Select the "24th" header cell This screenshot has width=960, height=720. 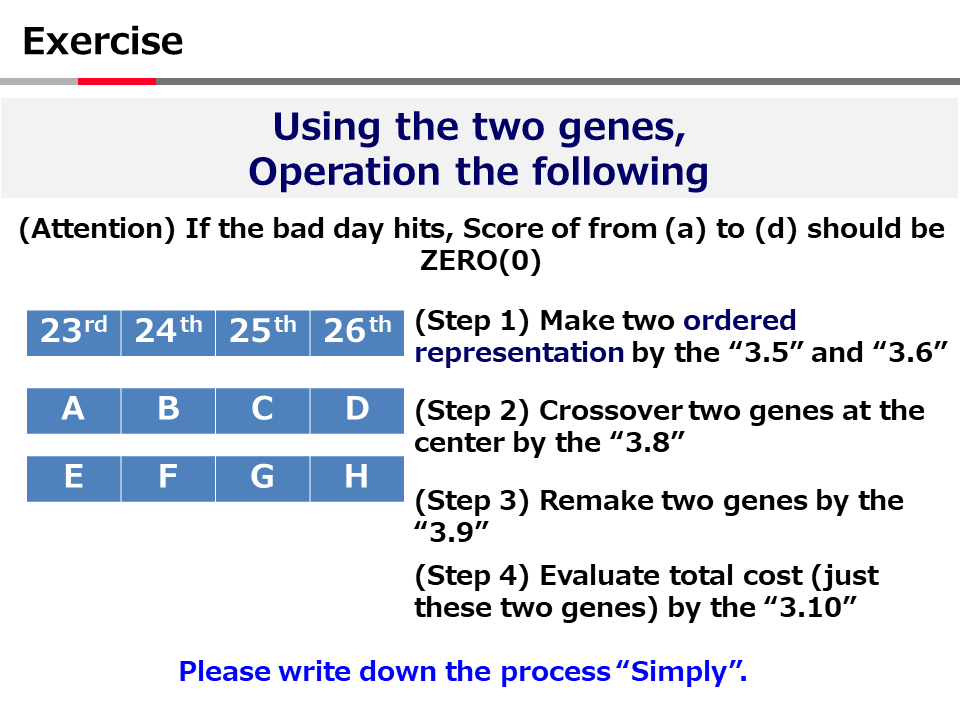(168, 332)
